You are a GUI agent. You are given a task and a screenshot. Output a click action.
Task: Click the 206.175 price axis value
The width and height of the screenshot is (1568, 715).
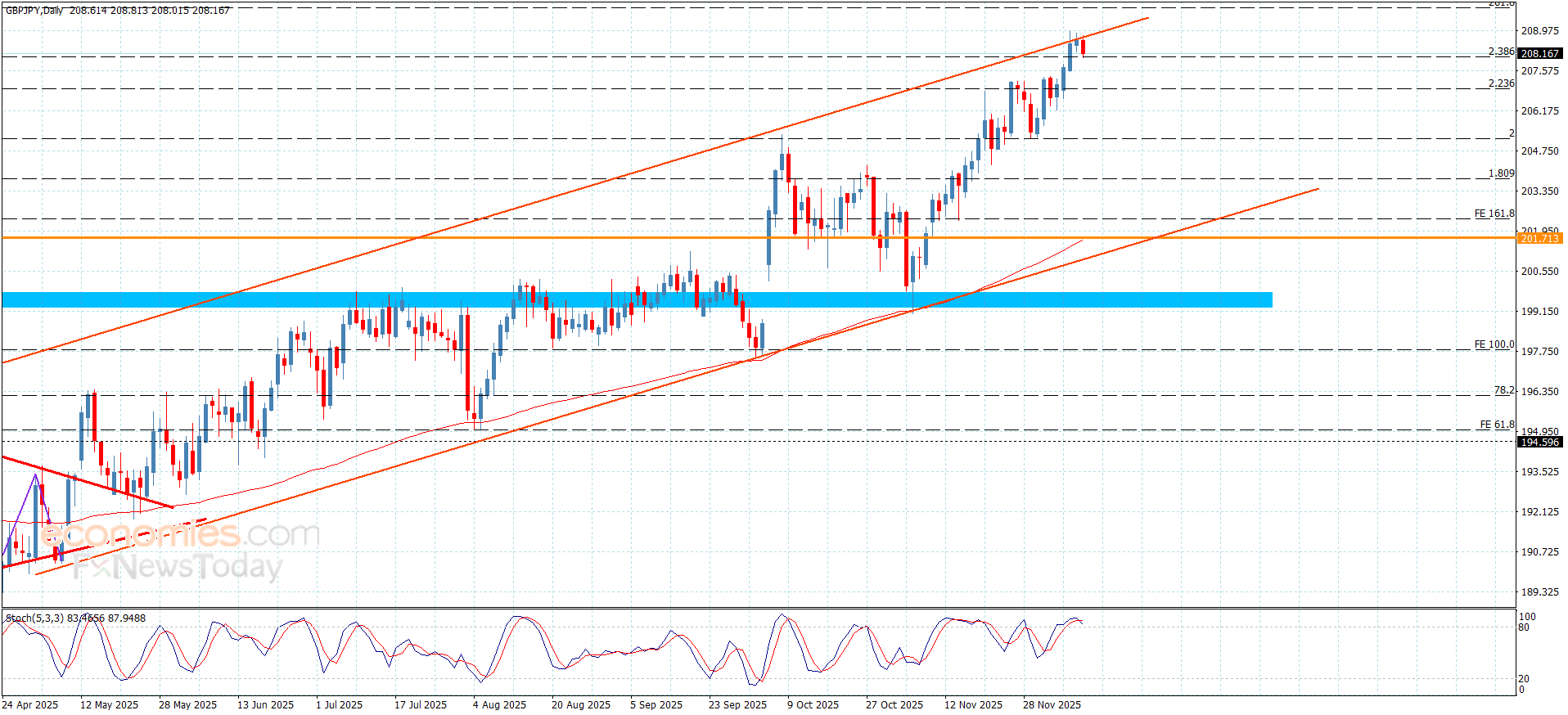pyautogui.click(x=1539, y=111)
